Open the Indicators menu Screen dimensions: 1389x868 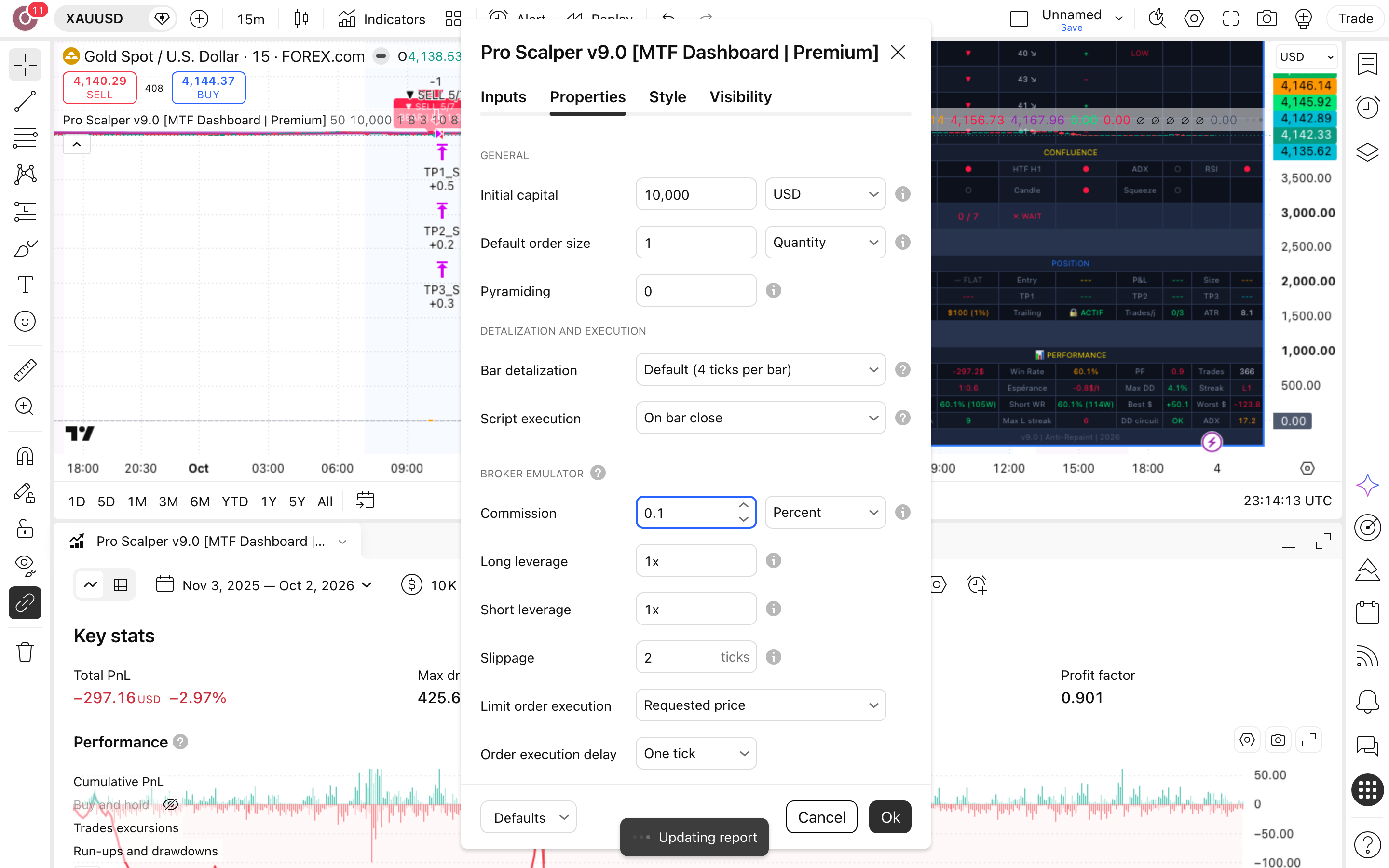click(x=381, y=19)
